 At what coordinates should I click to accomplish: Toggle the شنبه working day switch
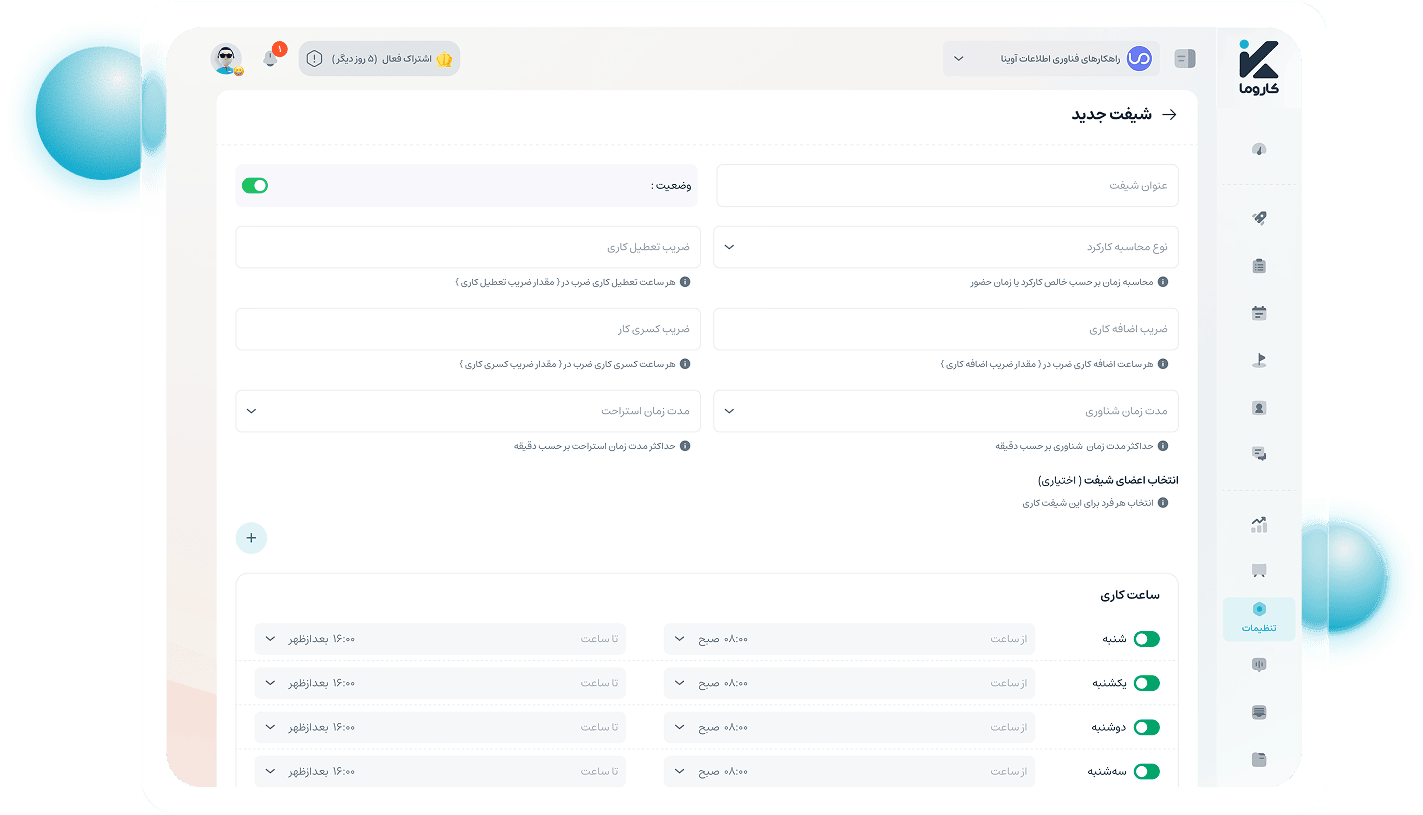coord(1147,639)
